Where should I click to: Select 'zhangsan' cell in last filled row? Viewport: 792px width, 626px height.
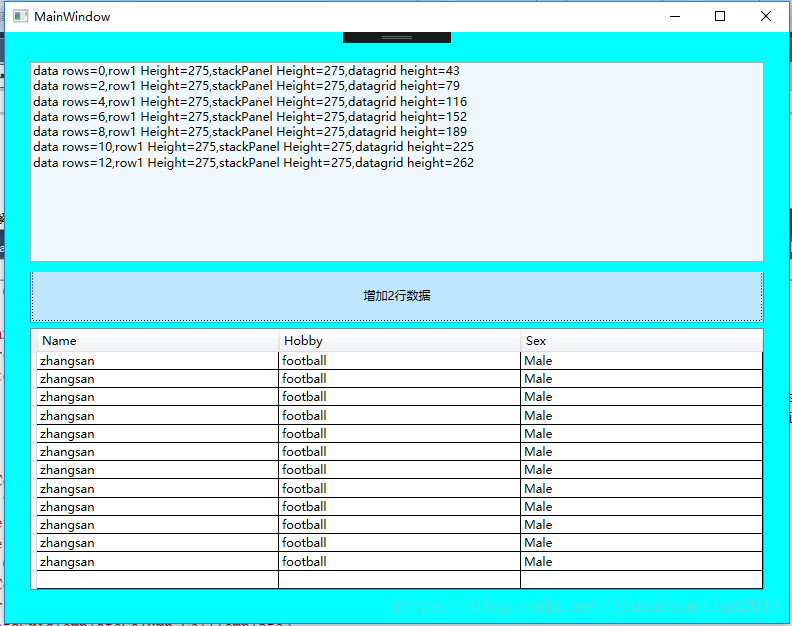coord(158,561)
